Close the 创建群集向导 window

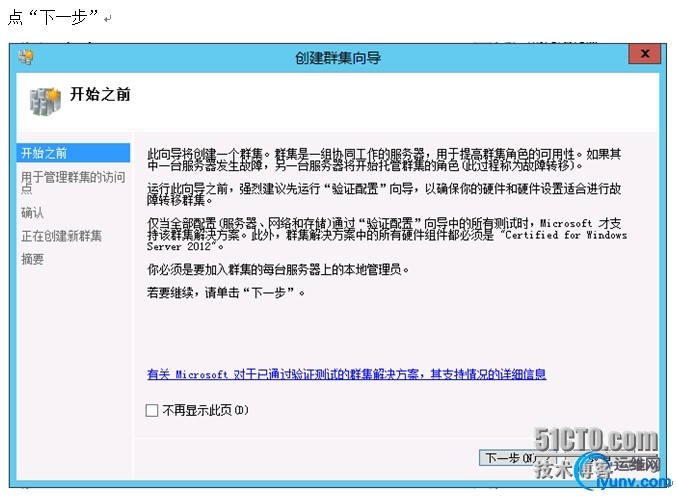[645, 54]
